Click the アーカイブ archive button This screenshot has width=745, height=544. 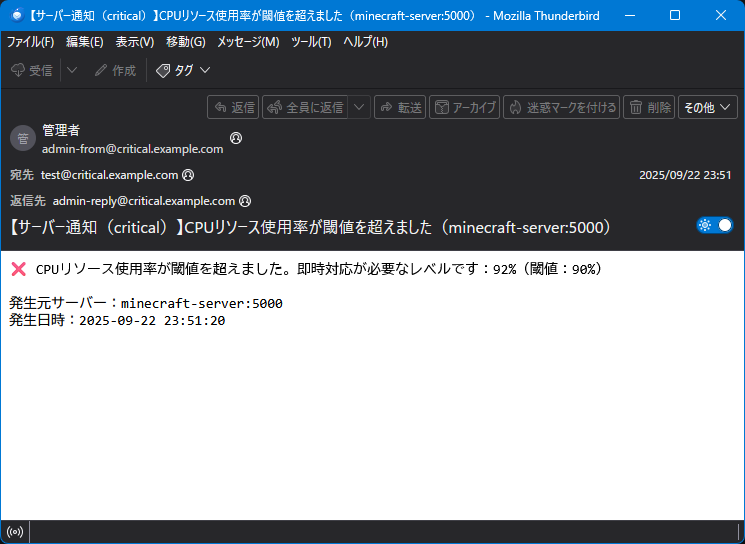click(x=465, y=107)
